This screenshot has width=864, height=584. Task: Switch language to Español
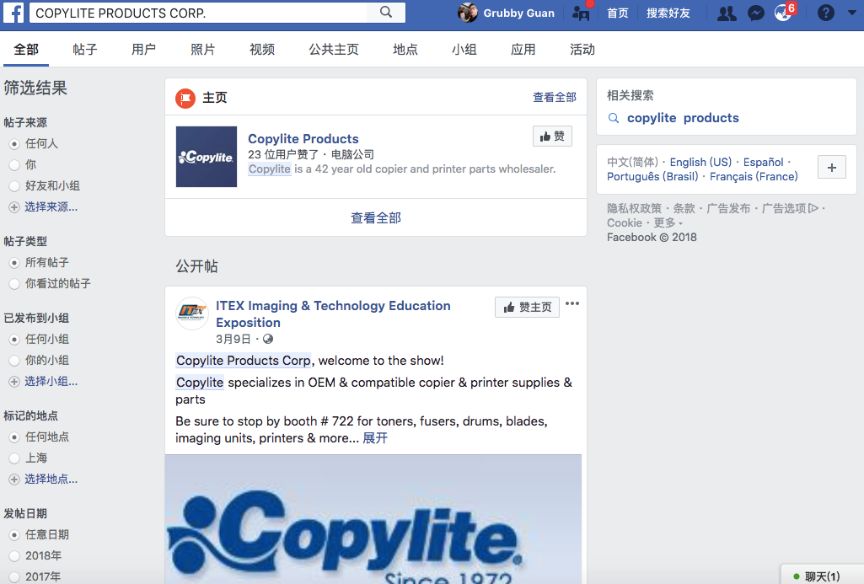[763, 162]
